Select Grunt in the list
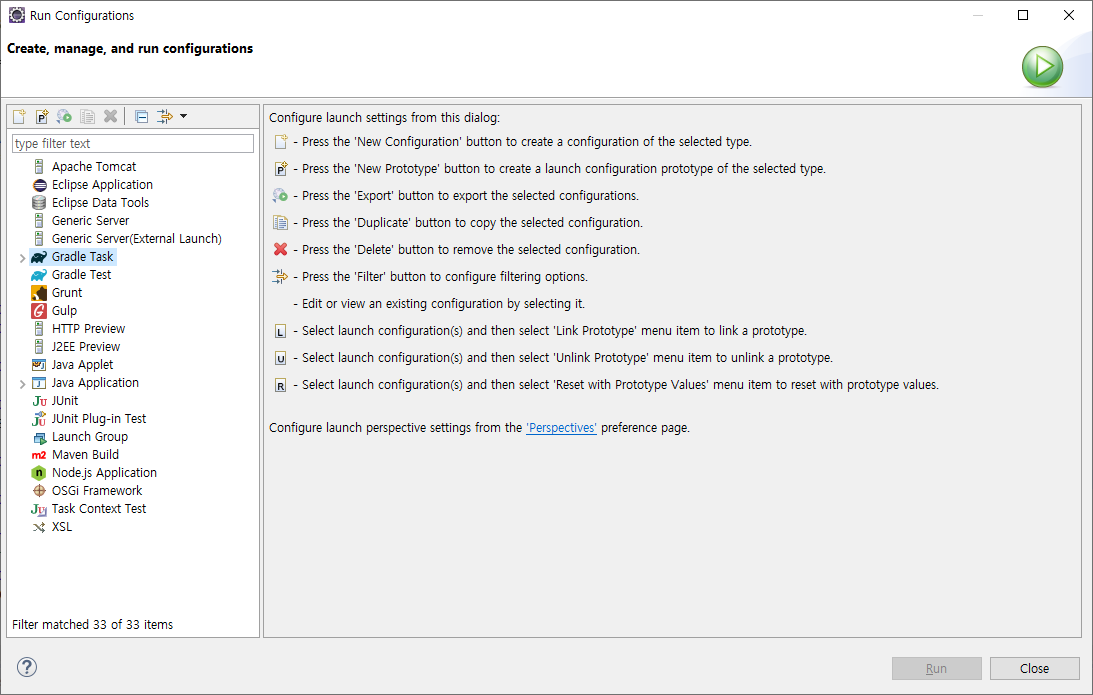Image resolution: width=1093 pixels, height=695 pixels. tap(67, 293)
